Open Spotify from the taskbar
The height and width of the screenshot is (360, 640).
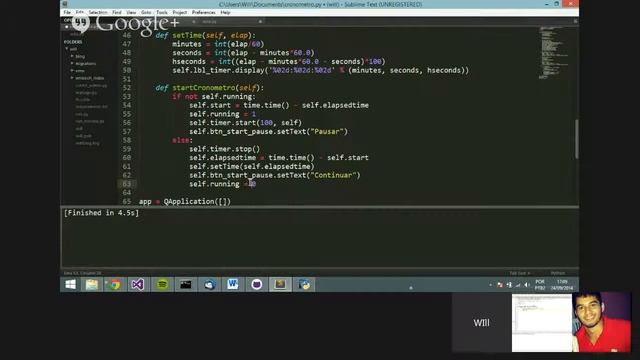(162, 284)
